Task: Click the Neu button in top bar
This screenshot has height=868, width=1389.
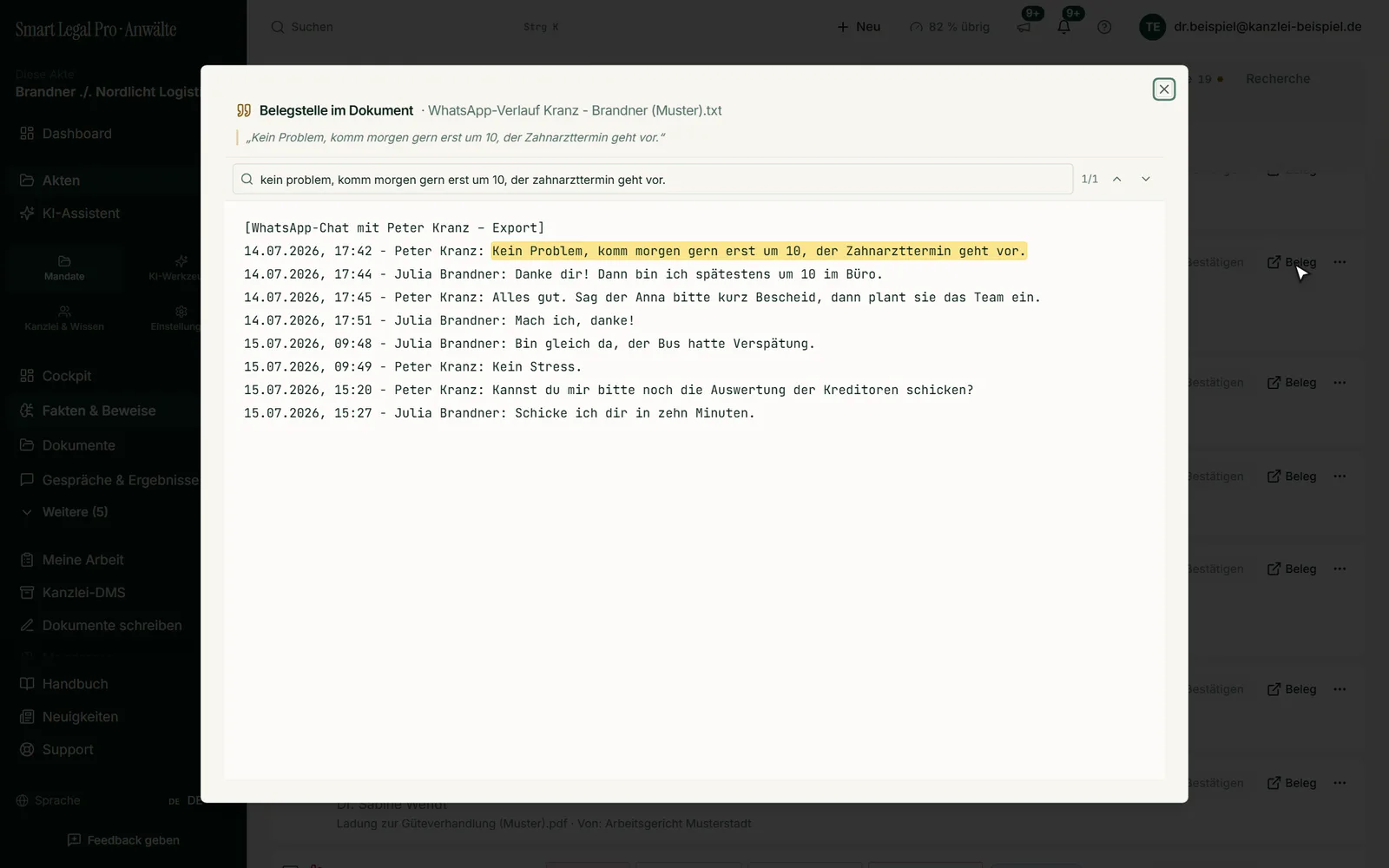Action: click(859, 27)
